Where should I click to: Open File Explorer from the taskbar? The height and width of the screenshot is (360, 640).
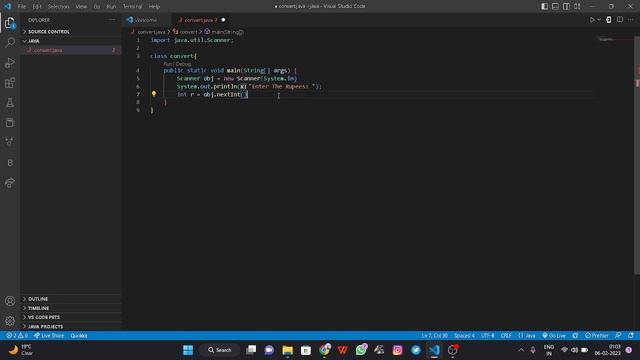[x=288, y=350]
